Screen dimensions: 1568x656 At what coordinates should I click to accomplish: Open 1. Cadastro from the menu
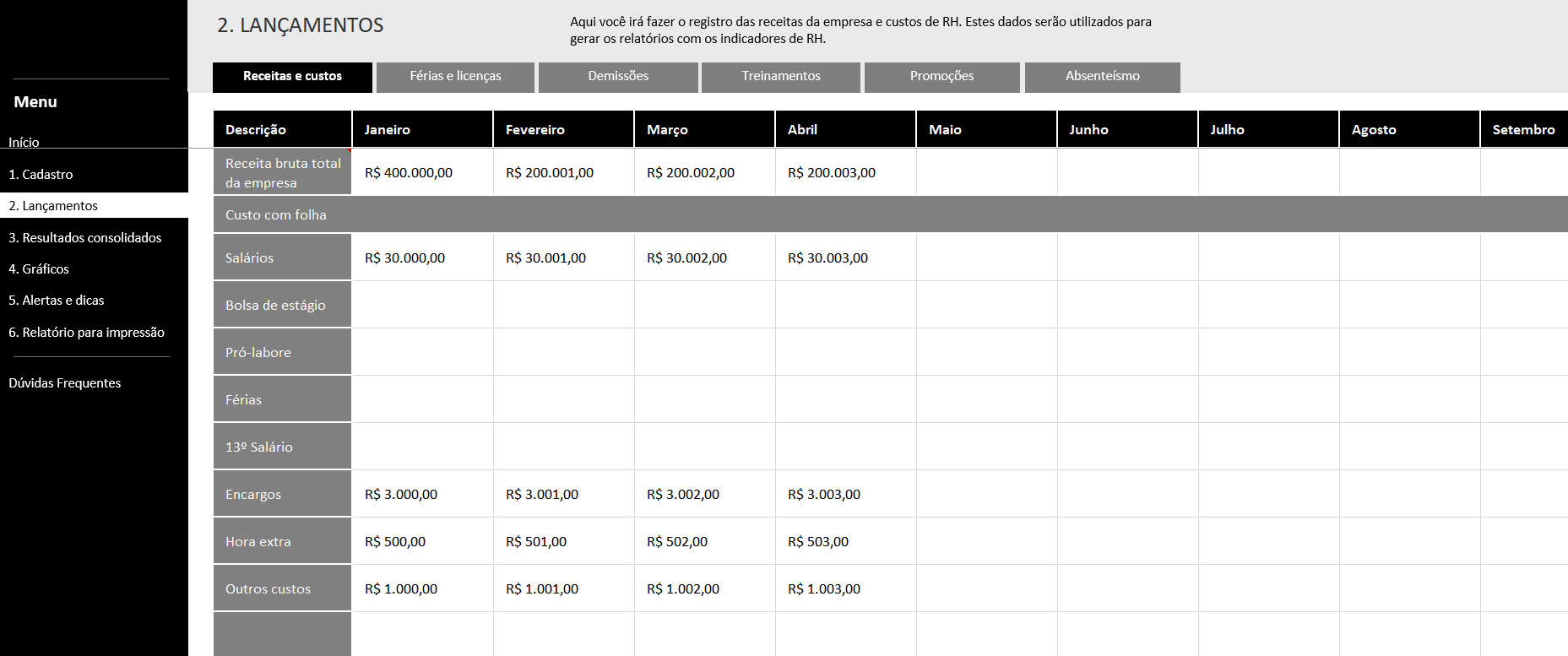41,175
